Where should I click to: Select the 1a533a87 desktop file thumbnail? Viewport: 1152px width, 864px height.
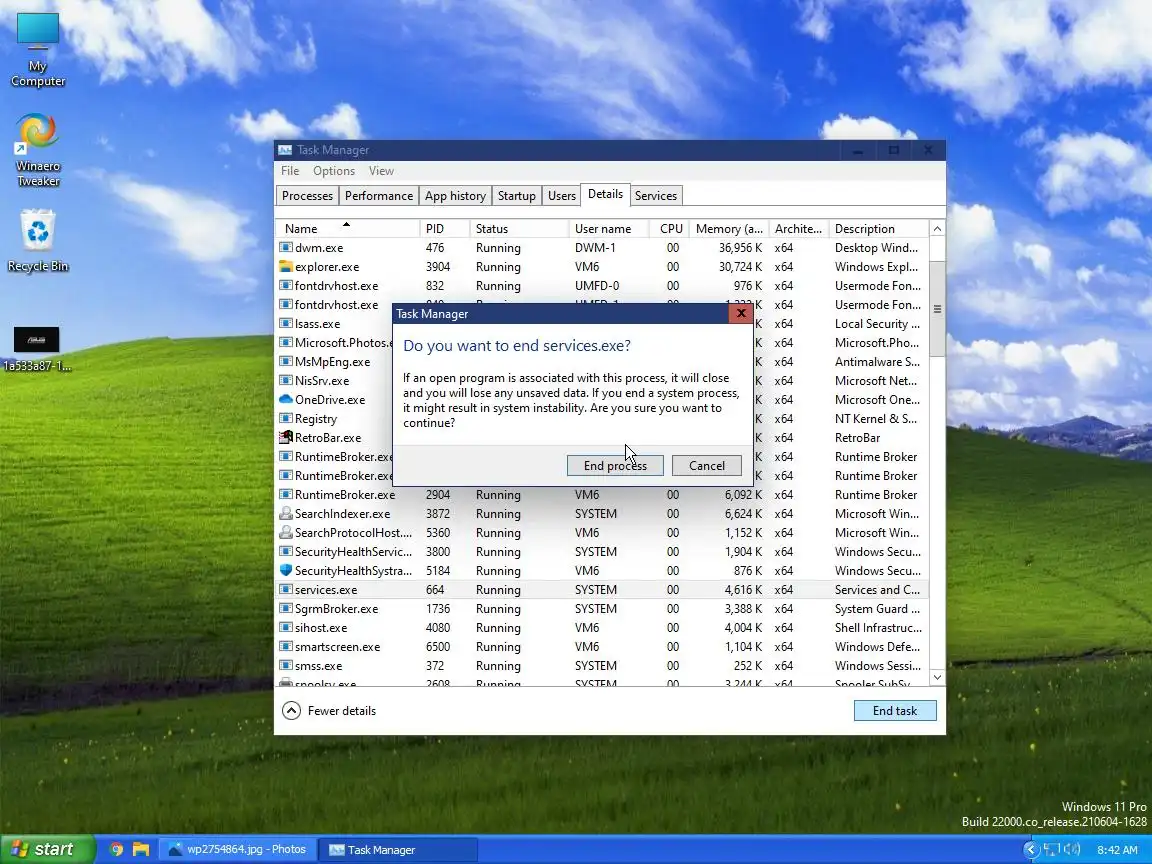(x=37, y=349)
